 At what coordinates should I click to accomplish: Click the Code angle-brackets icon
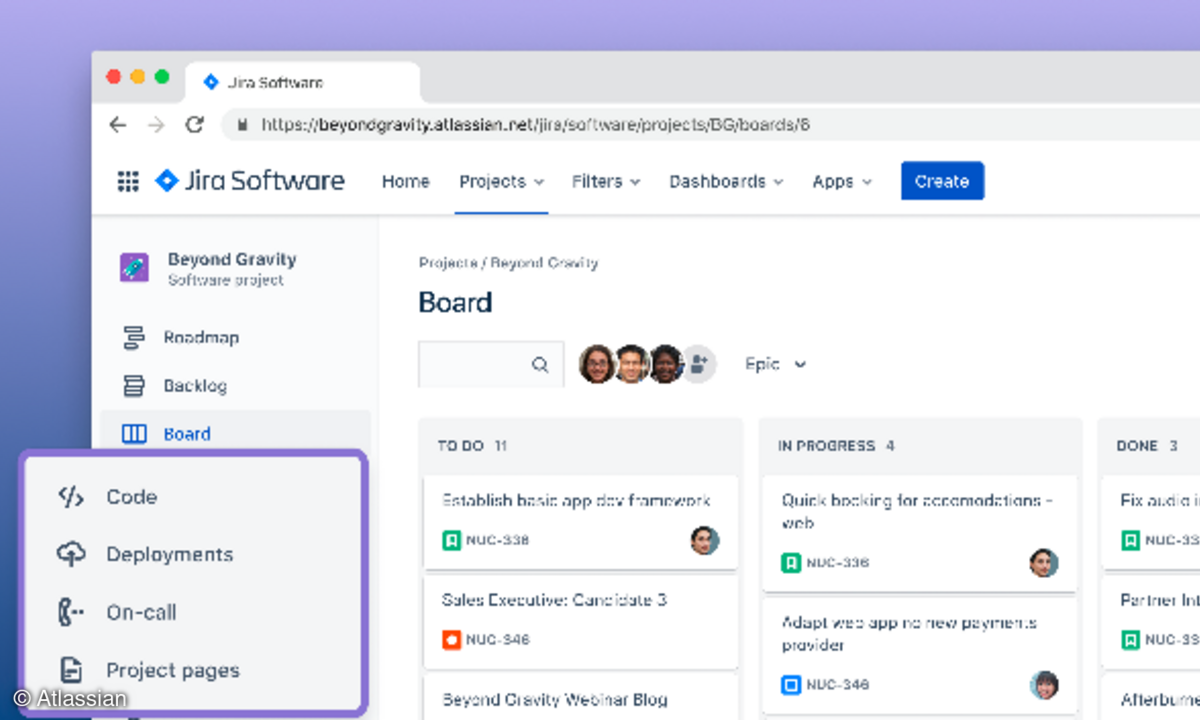[x=70, y=497]
